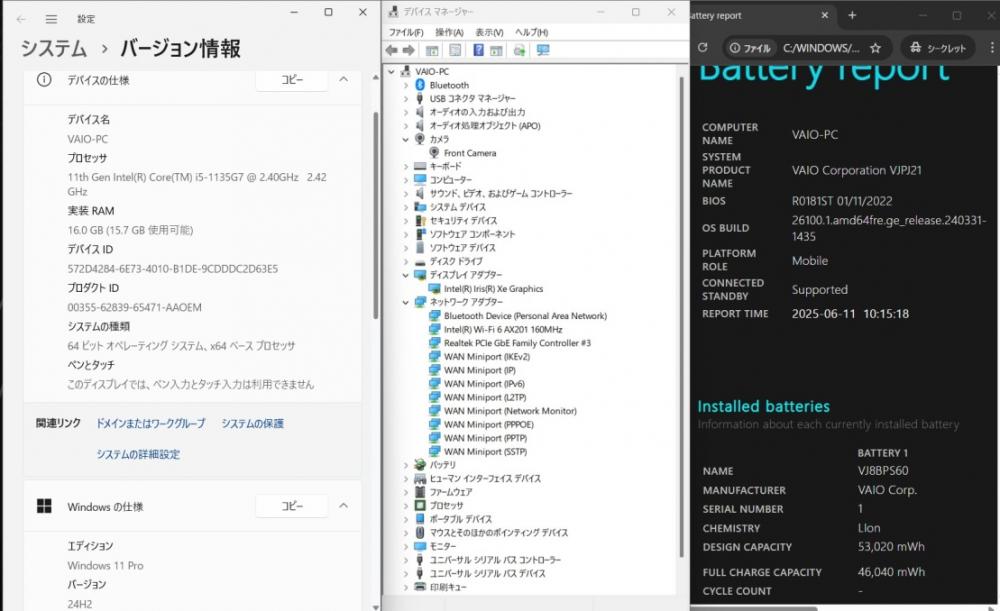Click the シークレット incognito indicator
The height and width of the screenshot is (611, 1000).
tap(938, 48)
